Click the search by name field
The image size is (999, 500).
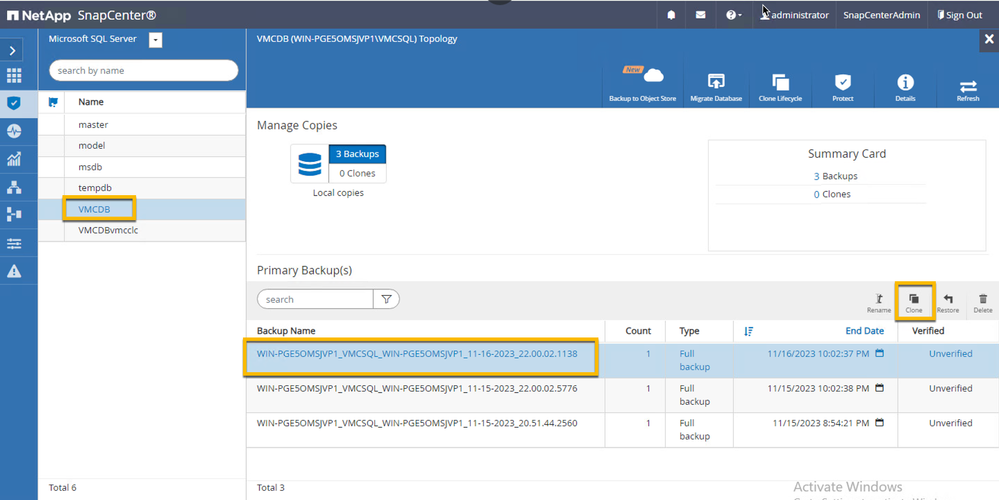pos(143,71)
